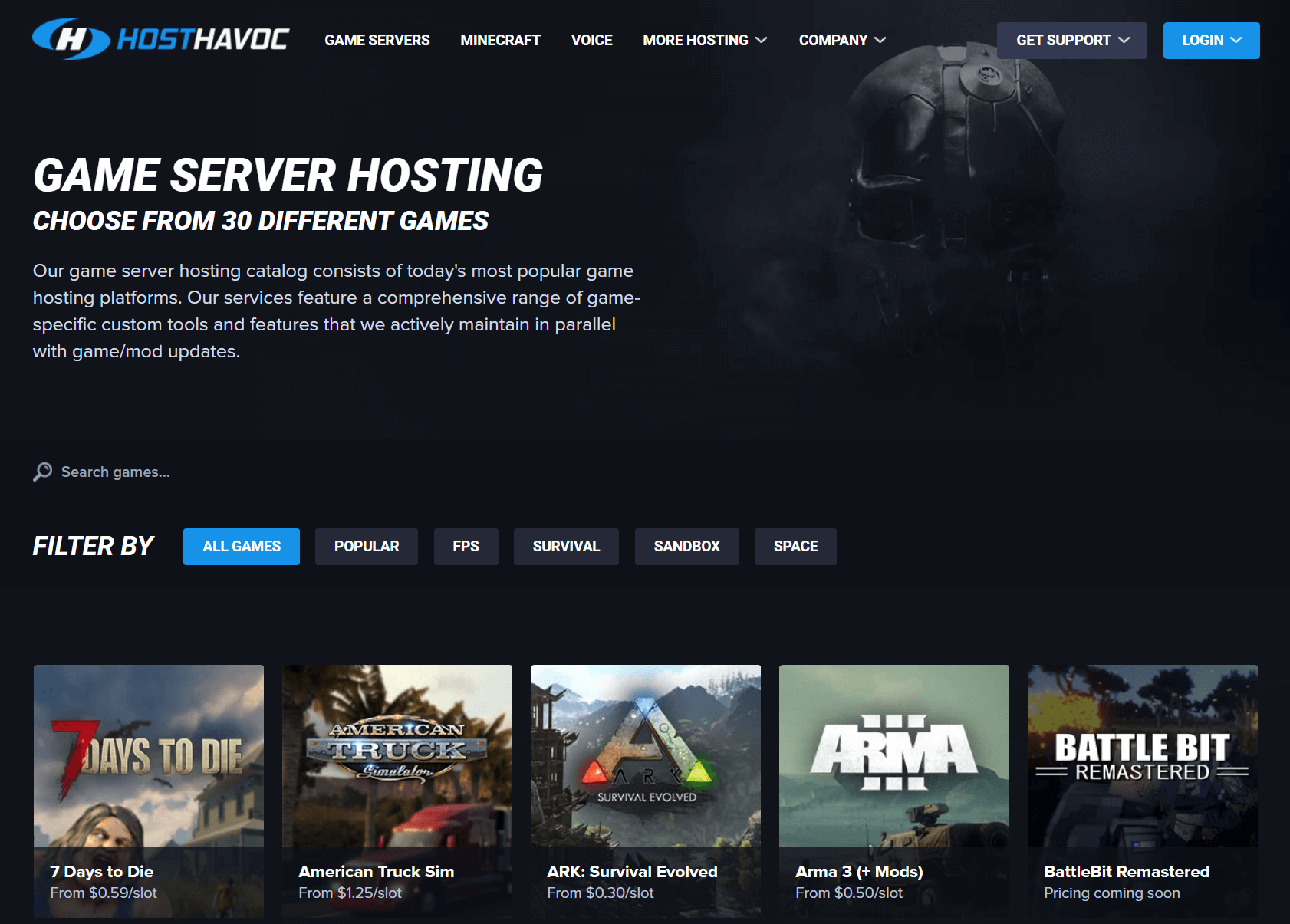Open the Get Support dropdown
The height and width of the screenshot is (924, 1290).
[x=1072, y=41]
